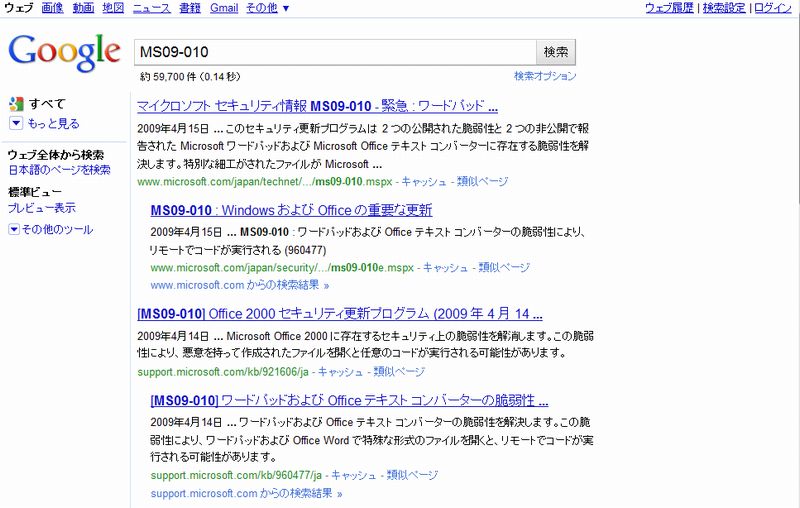The width and height of the screenshot is (800, 508).
Task: Open キャッシュ for ms09-010e.mspx result
Action: click(x=445, y=268)
